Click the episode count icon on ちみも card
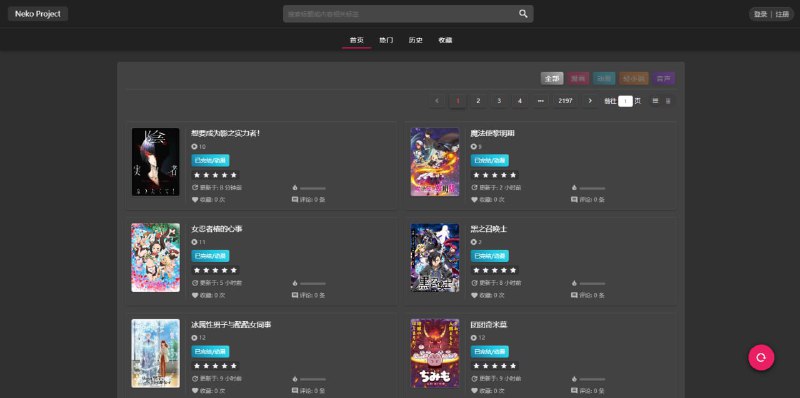Screen dimensions: 800x398 click(474, 338)
